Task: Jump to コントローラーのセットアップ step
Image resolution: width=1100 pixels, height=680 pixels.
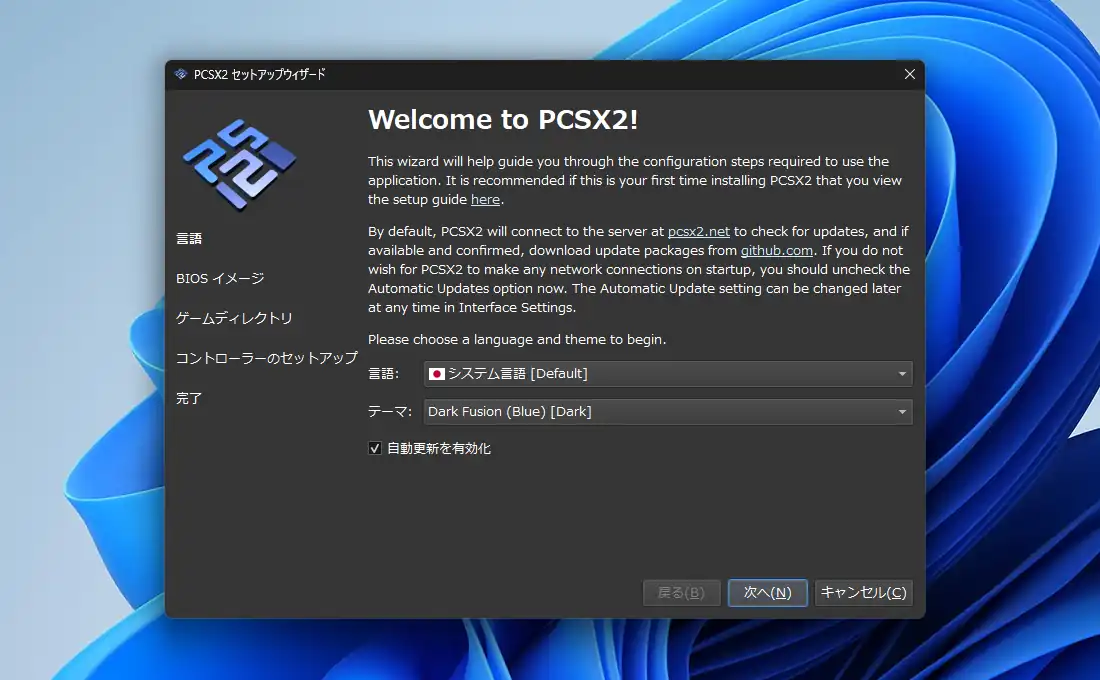Action: click(x=266, y=358)
